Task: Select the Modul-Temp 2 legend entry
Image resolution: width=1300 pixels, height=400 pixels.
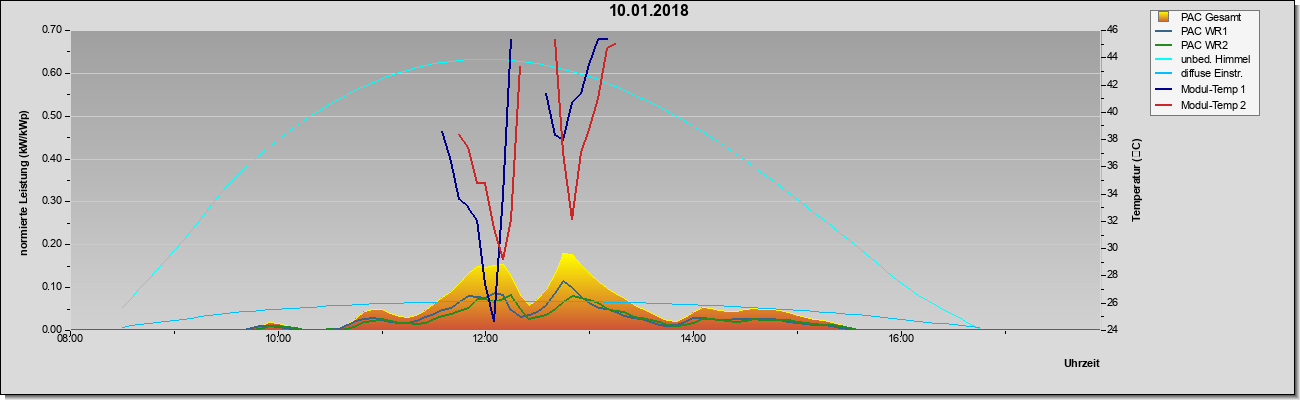Action: pyautogui.click(x=1201, y=106)
